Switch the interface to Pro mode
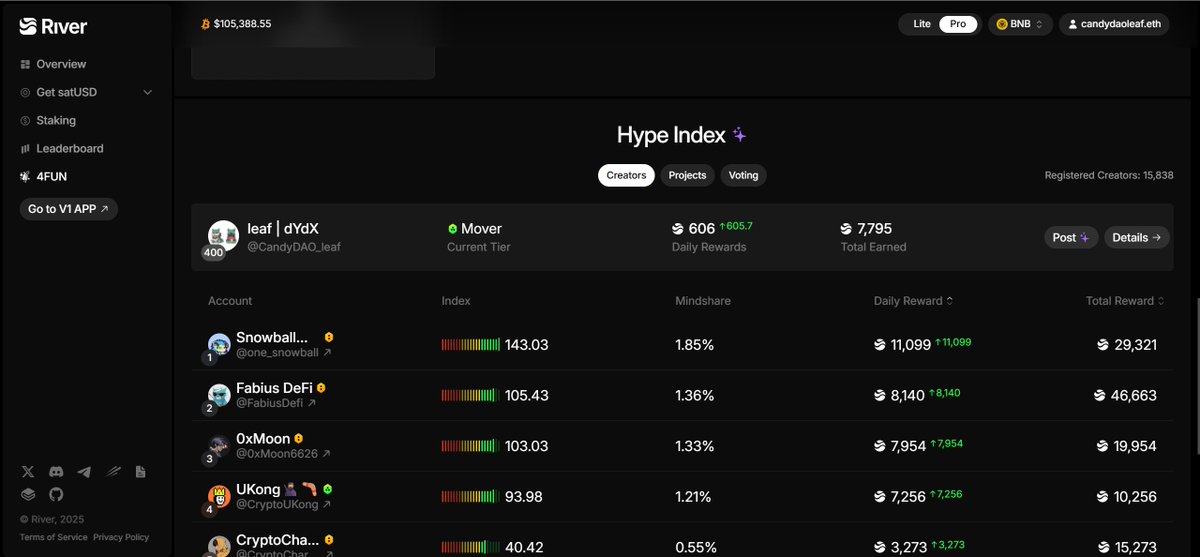Viewport: 1200px width, 557px height. pos(958,24)
